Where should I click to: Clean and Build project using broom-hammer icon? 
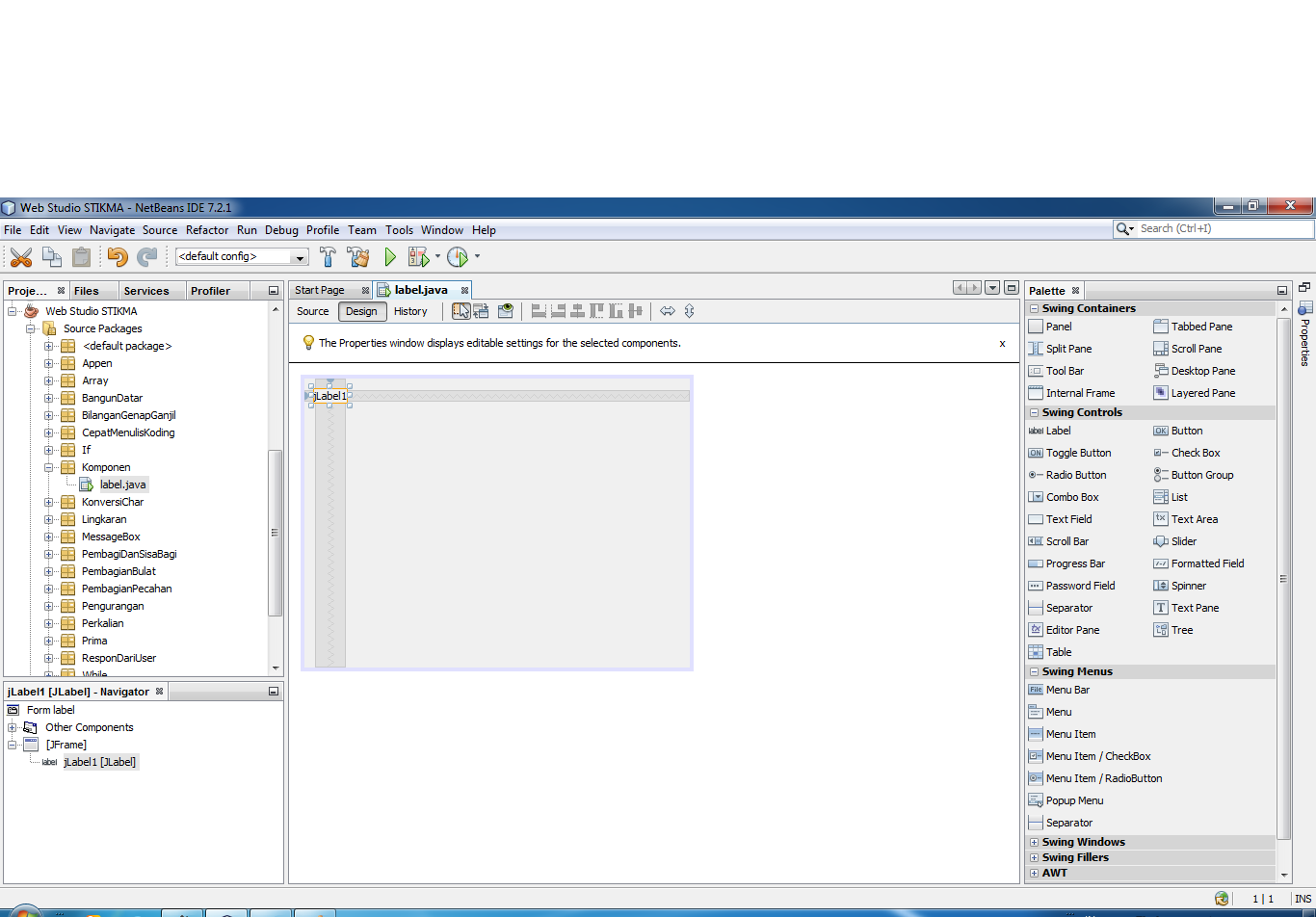[358, 256]
